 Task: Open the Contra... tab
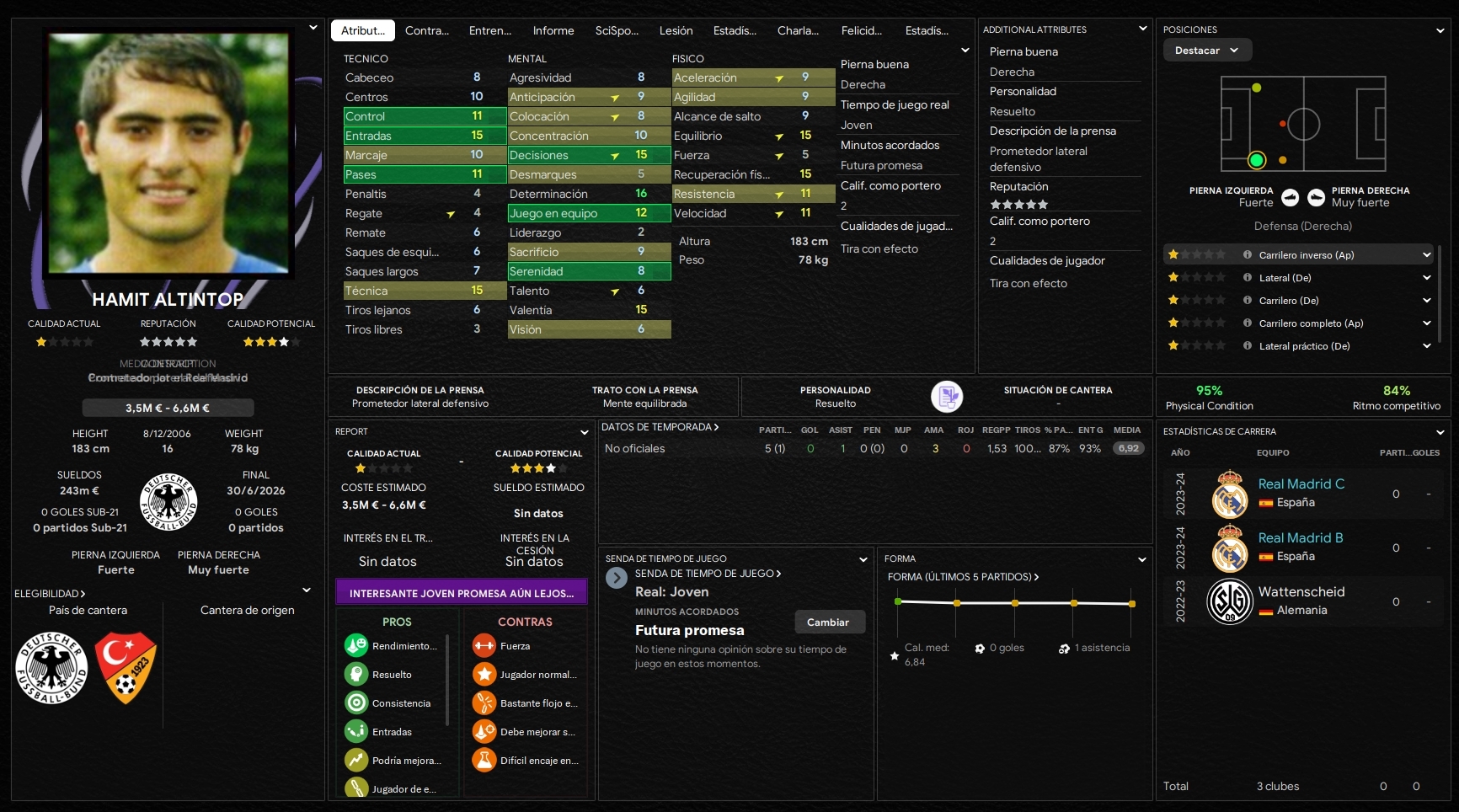427,30
